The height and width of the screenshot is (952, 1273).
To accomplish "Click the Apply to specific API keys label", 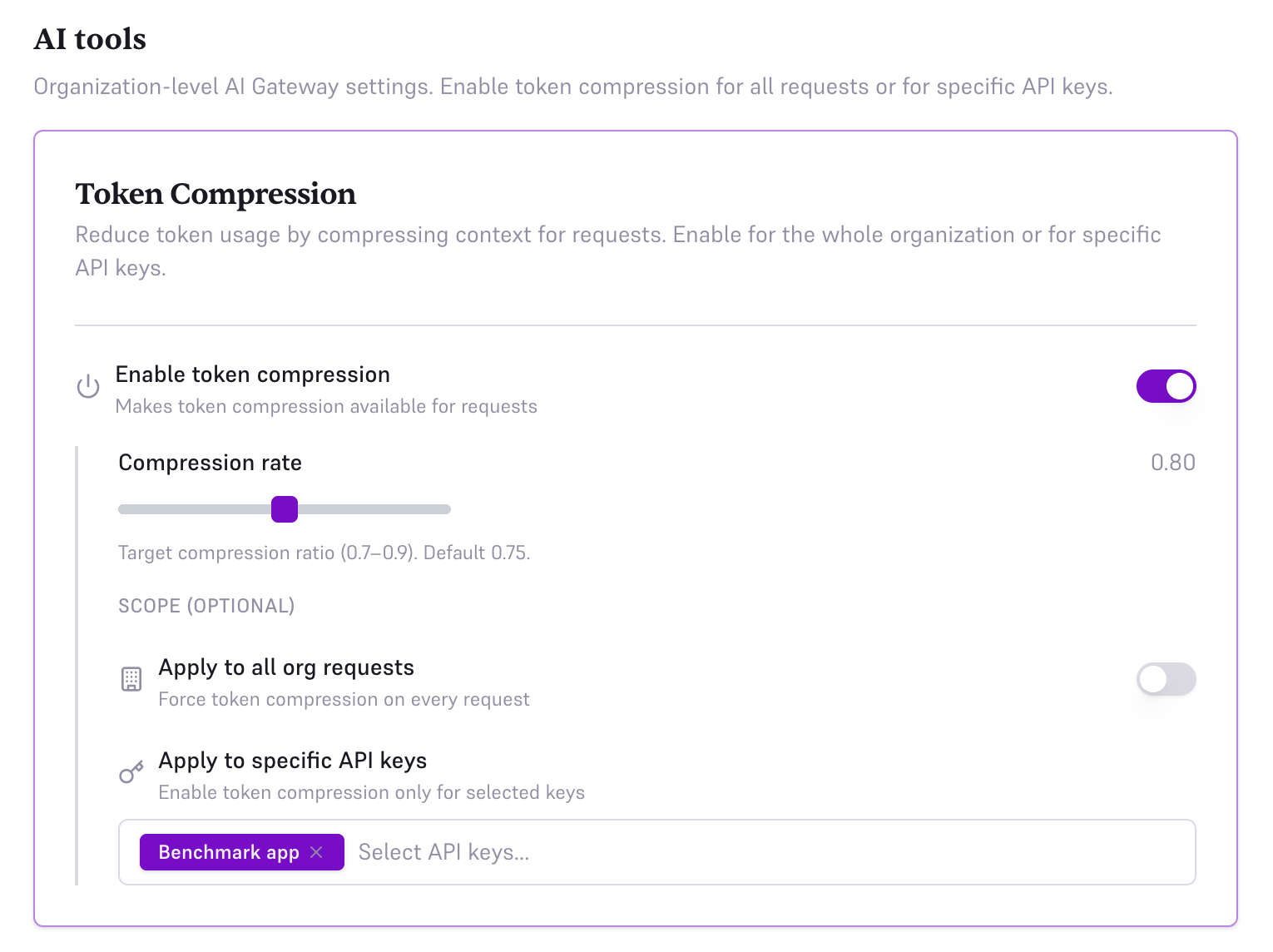I will tap(292, 760).
